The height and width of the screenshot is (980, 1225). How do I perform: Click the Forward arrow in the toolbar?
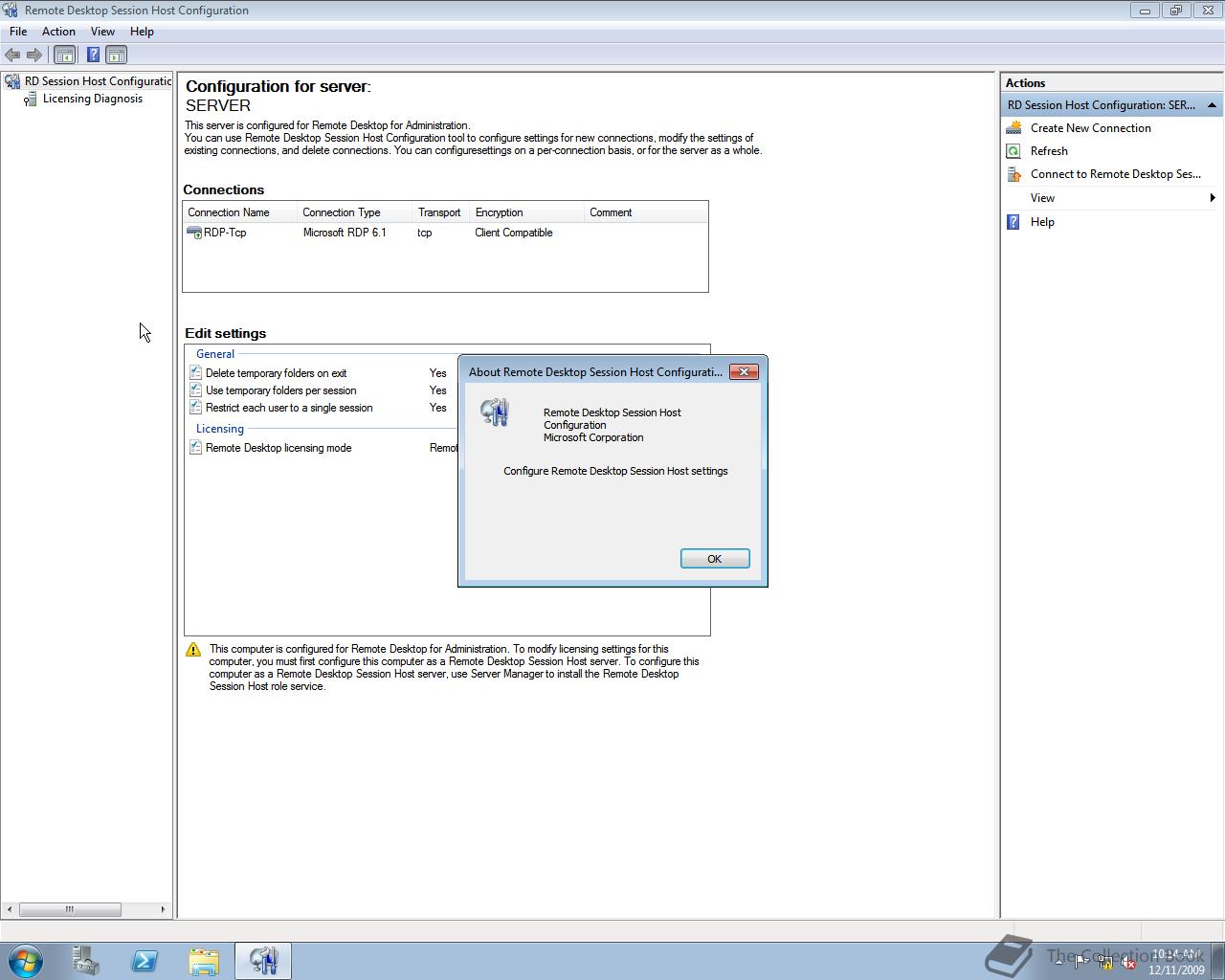34,55
